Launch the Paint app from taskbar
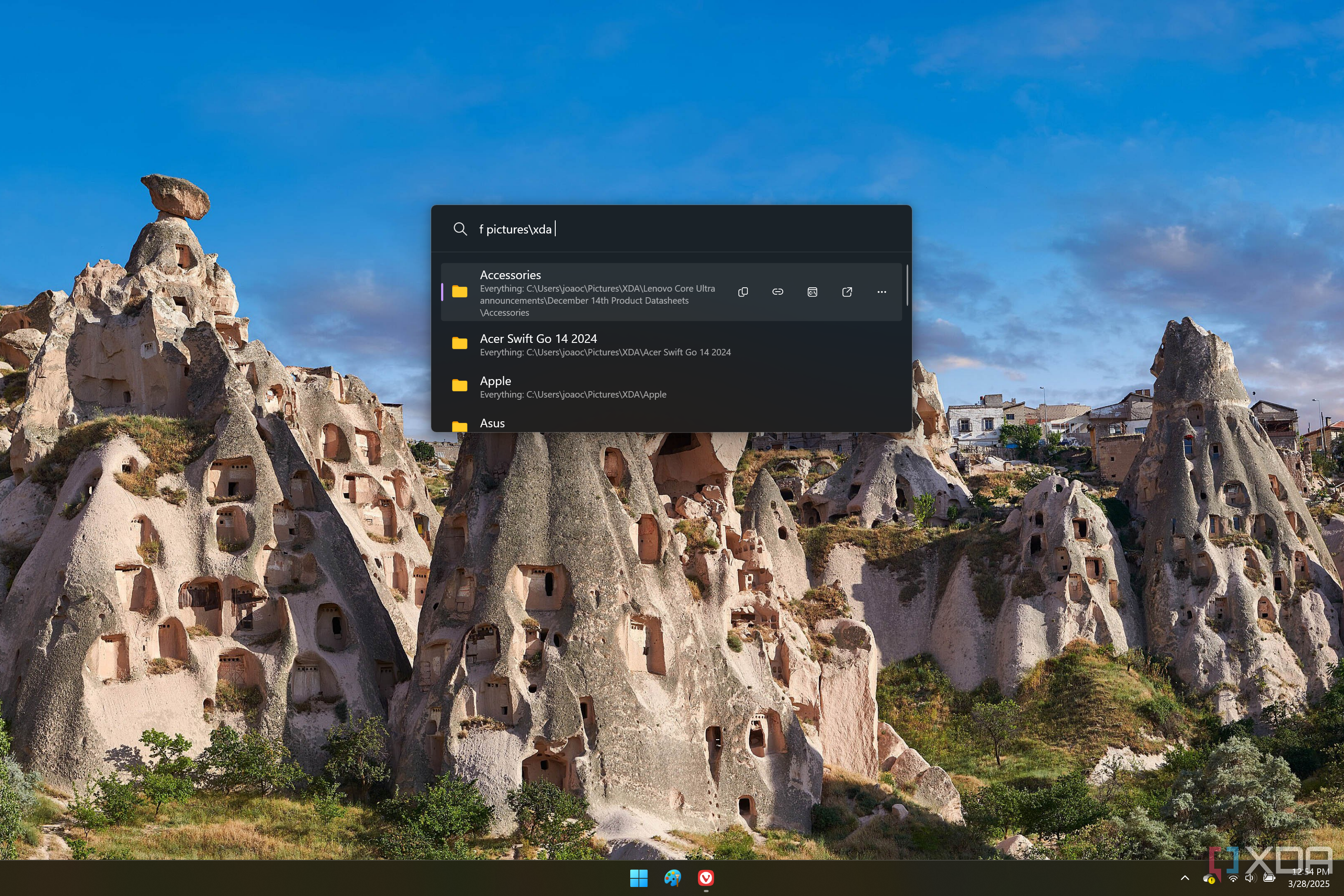1344x896 pixels. pos(672,878)
